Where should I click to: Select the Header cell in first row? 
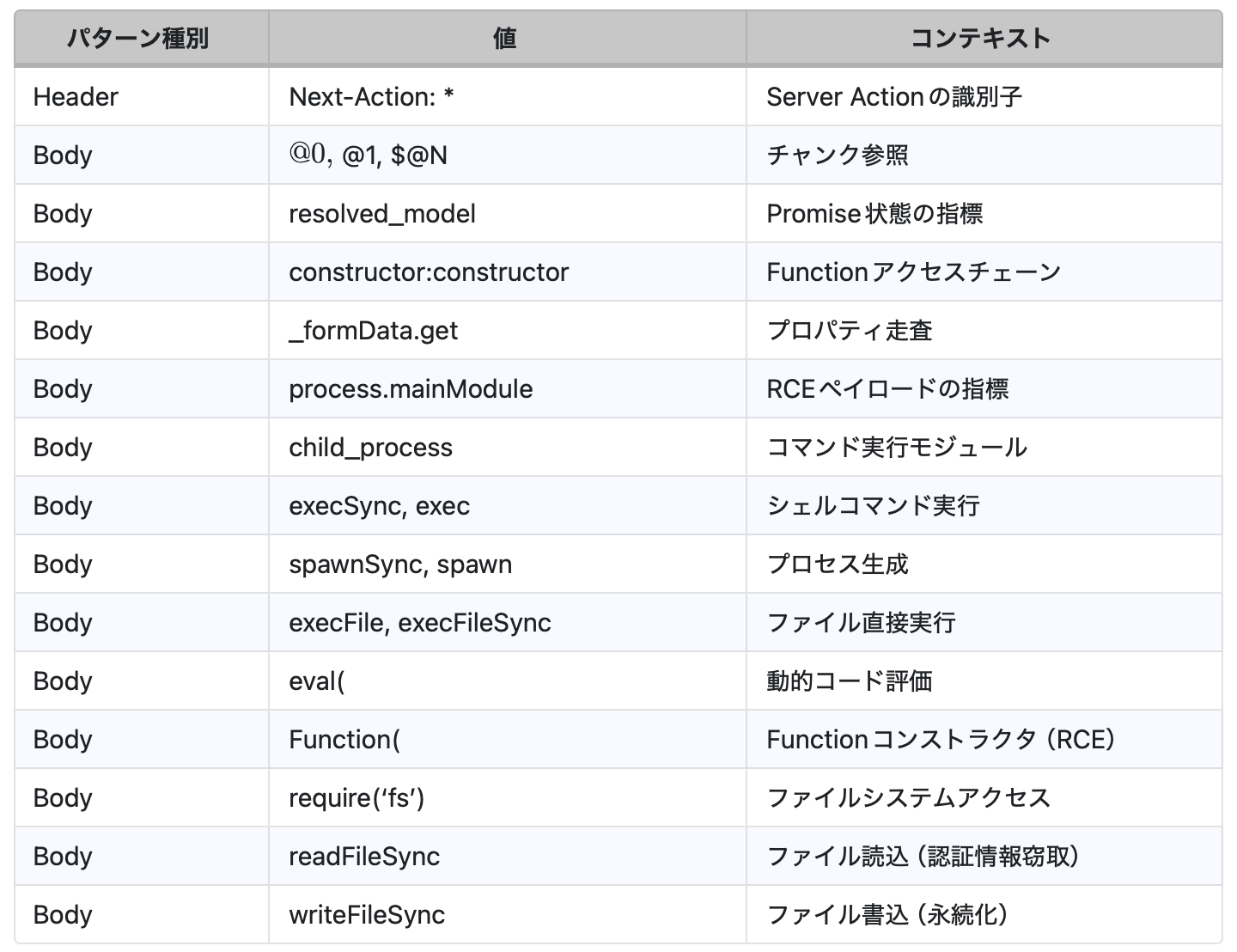(x=76, y=97)
